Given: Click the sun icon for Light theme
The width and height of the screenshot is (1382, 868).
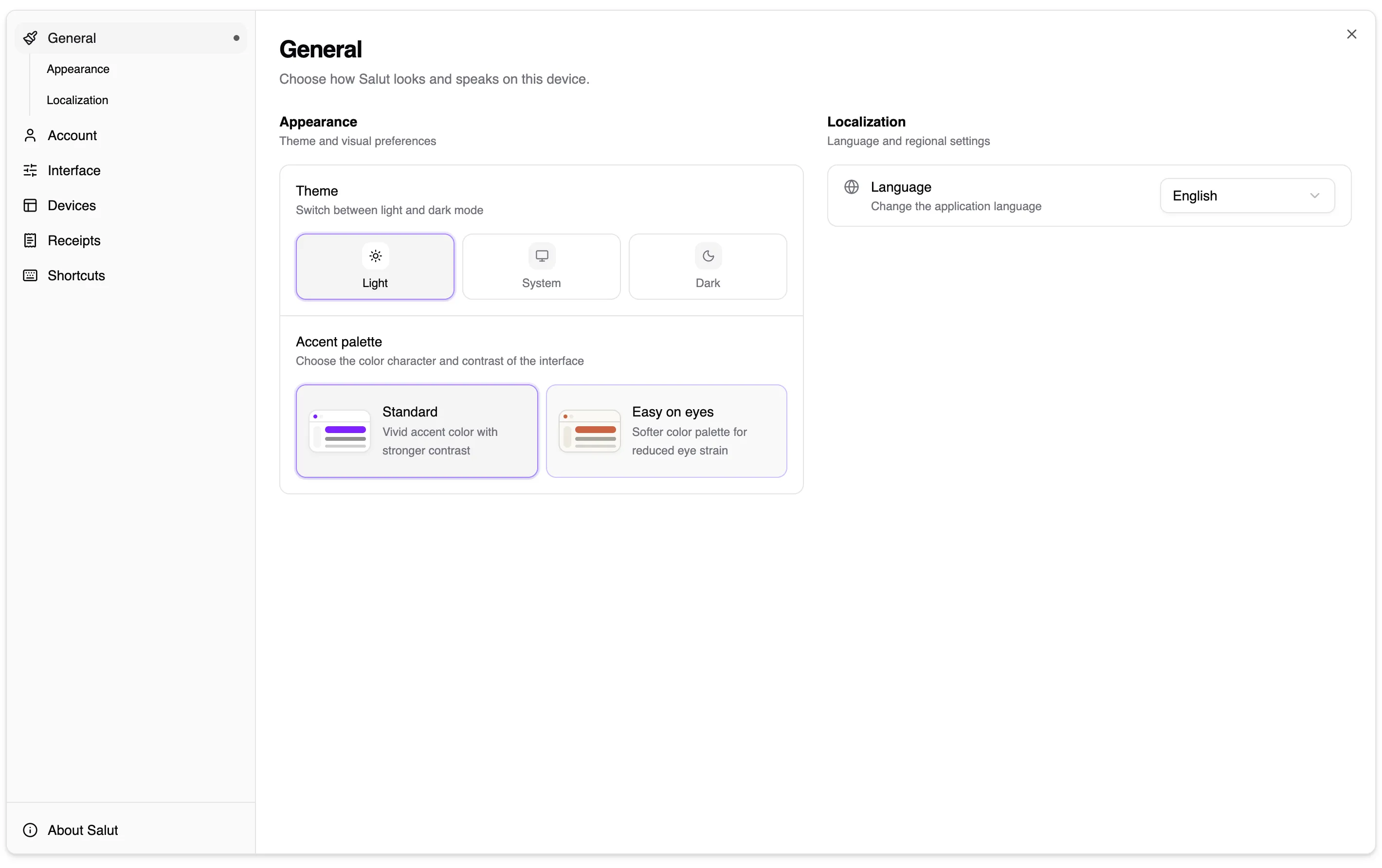Looking at the screenshot, I should point(375,256).
